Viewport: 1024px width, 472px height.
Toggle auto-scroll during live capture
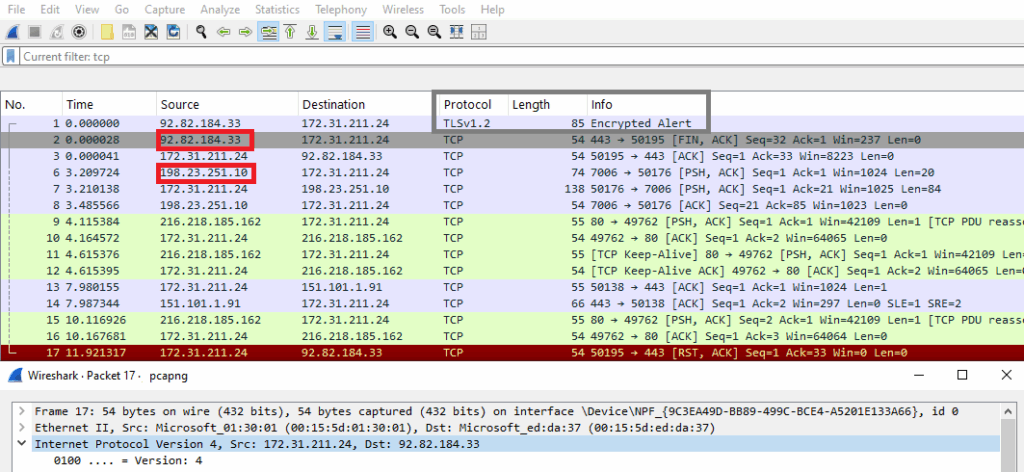point(336,31)
